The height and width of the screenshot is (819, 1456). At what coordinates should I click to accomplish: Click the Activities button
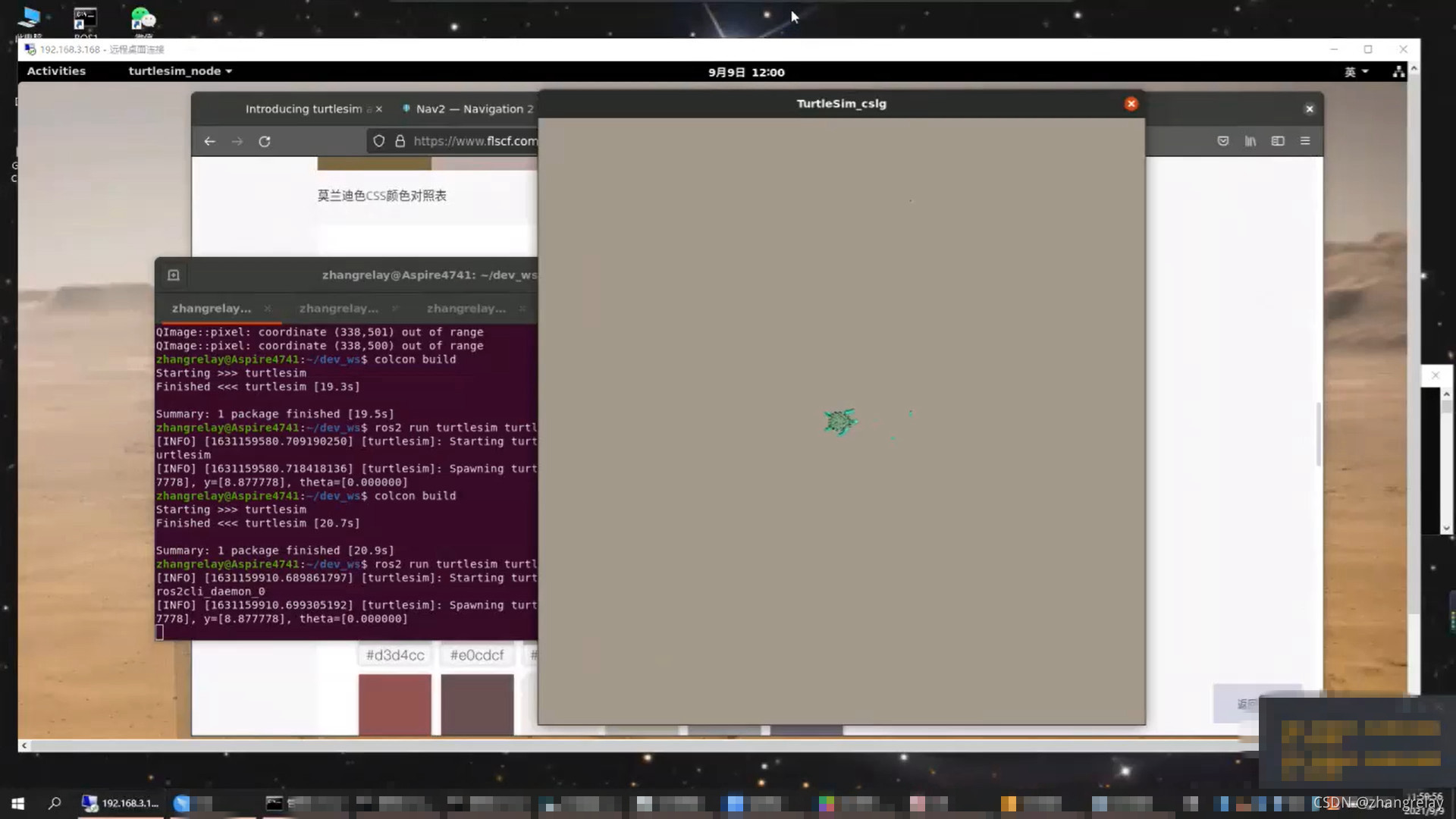(56, 71)
